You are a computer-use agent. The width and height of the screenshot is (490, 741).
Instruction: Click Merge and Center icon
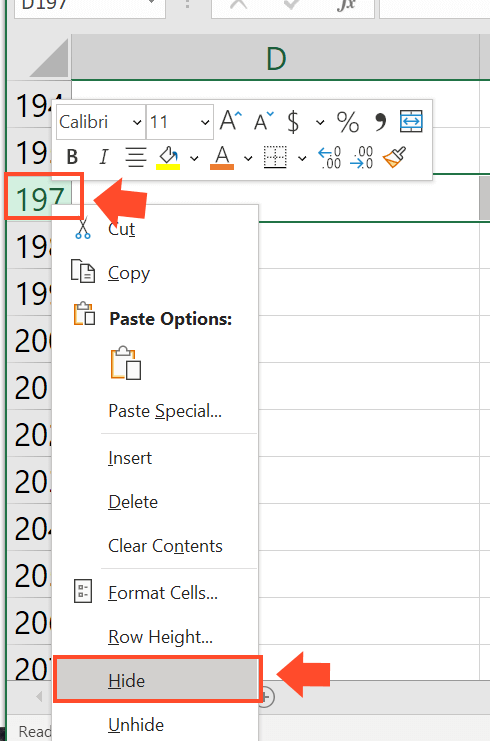[x=411, y=121]
